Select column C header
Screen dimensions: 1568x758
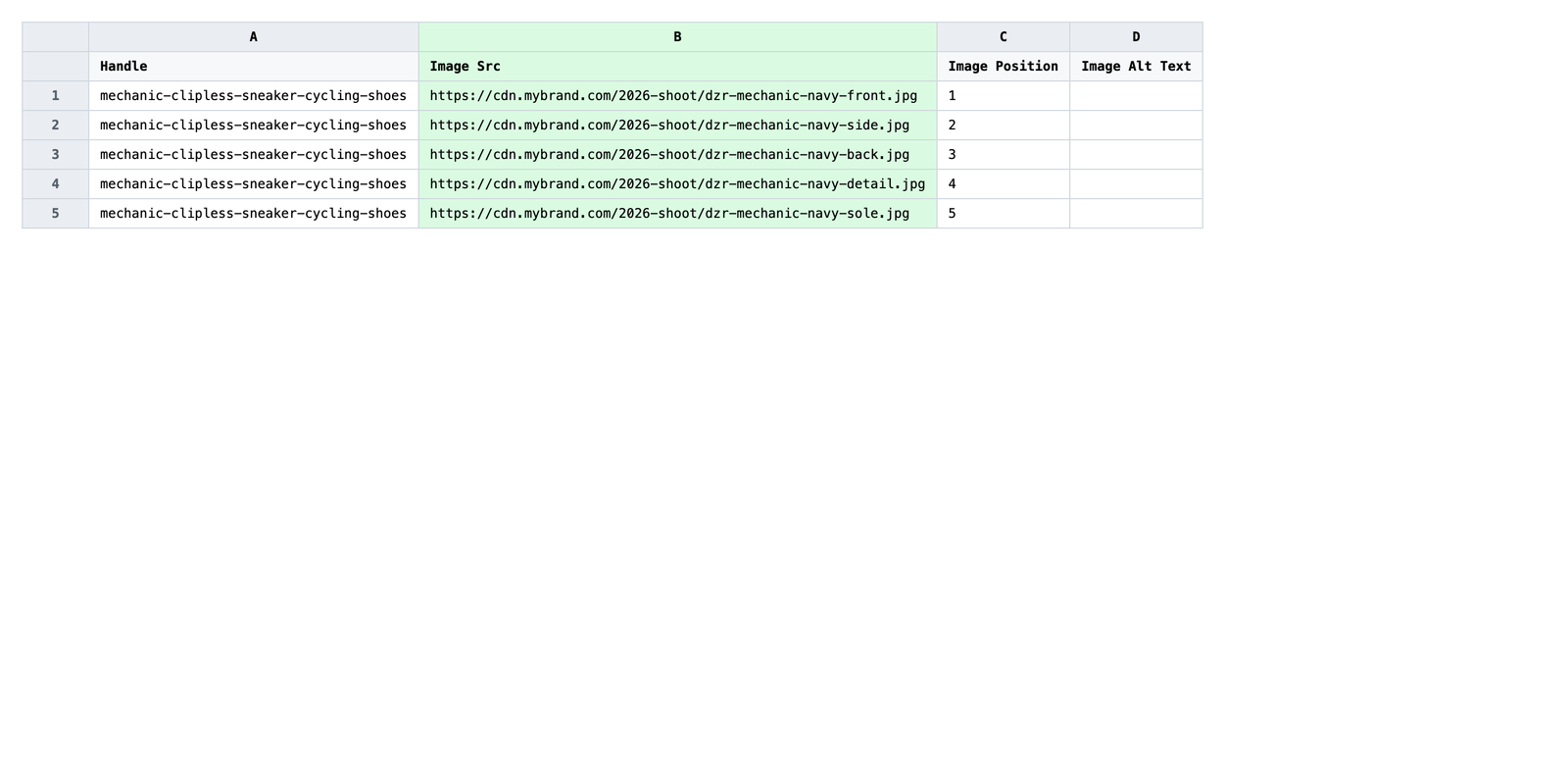pyautogui.click(x=1003, y=37)
